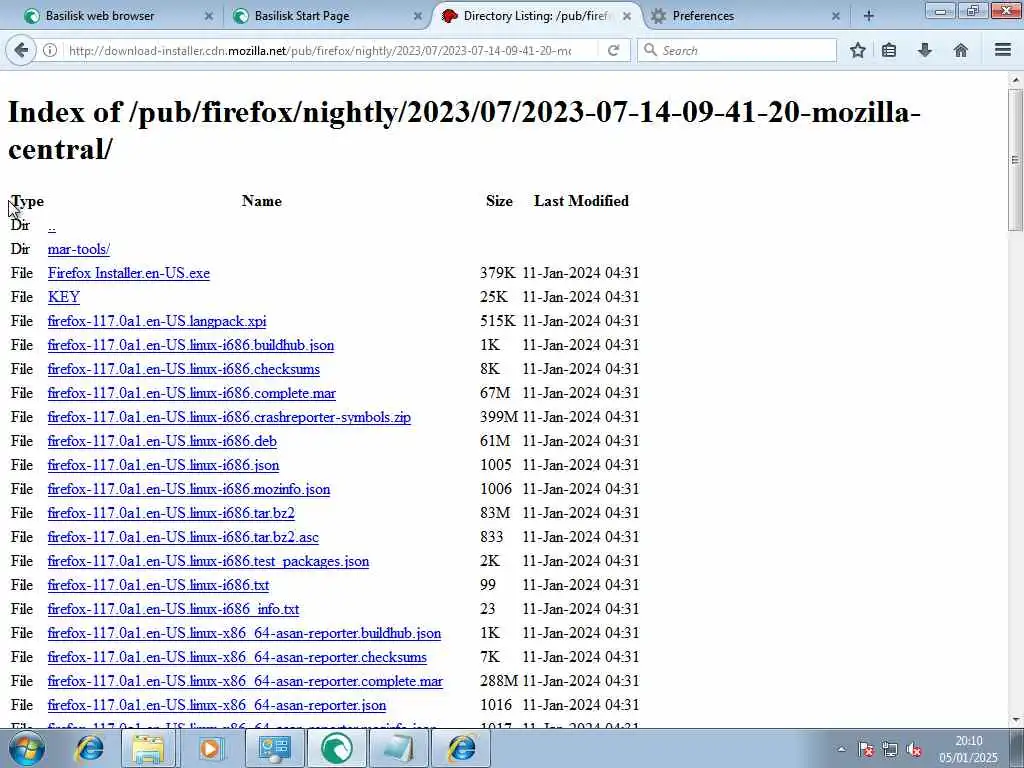Viewport: 1024px width, 768px height.
Task: Close the Basilisk web browser tab
Action: pos(208,16)
